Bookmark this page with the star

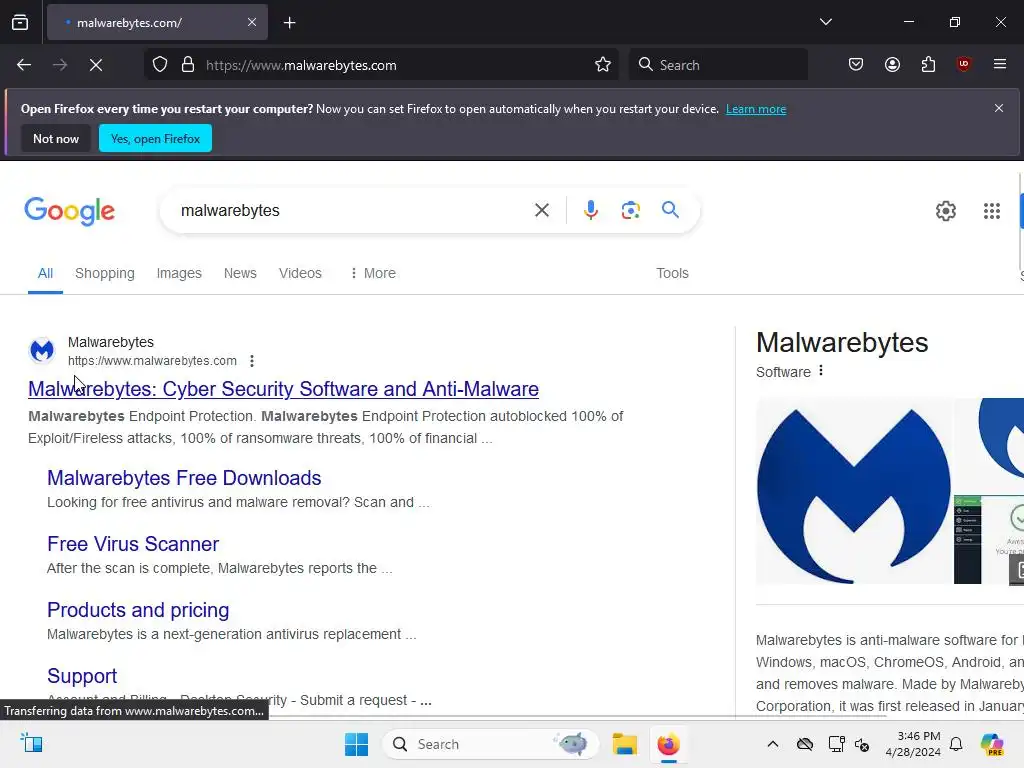click(x=603, y=65)
